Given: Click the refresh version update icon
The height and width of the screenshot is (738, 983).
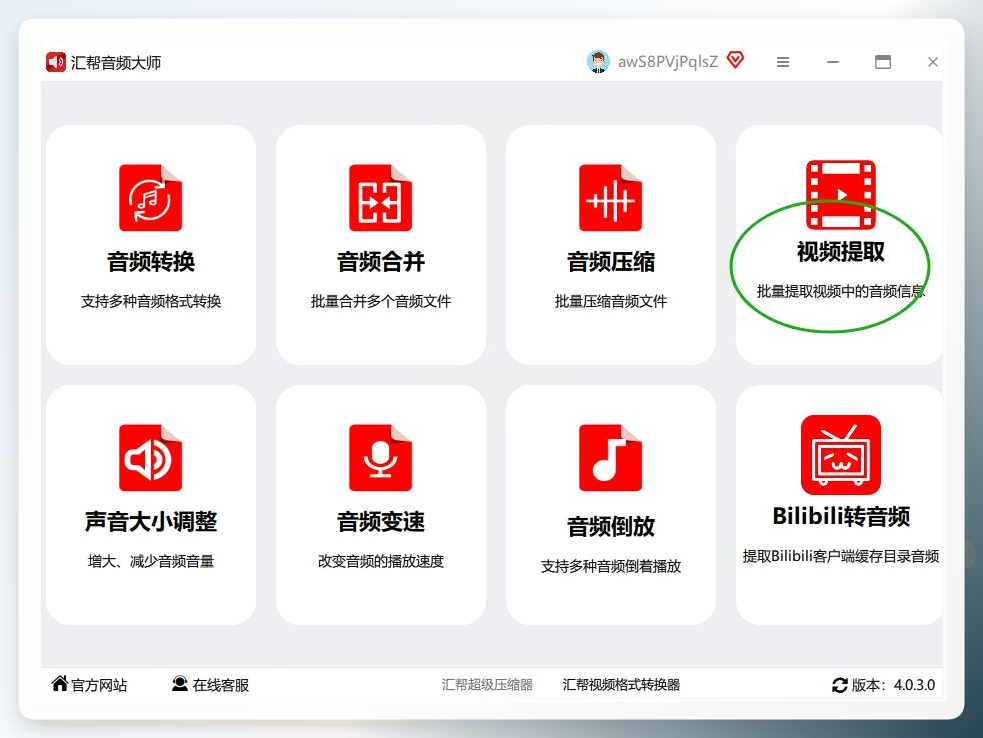Looking at the screenshot, I should pos(839,685).
